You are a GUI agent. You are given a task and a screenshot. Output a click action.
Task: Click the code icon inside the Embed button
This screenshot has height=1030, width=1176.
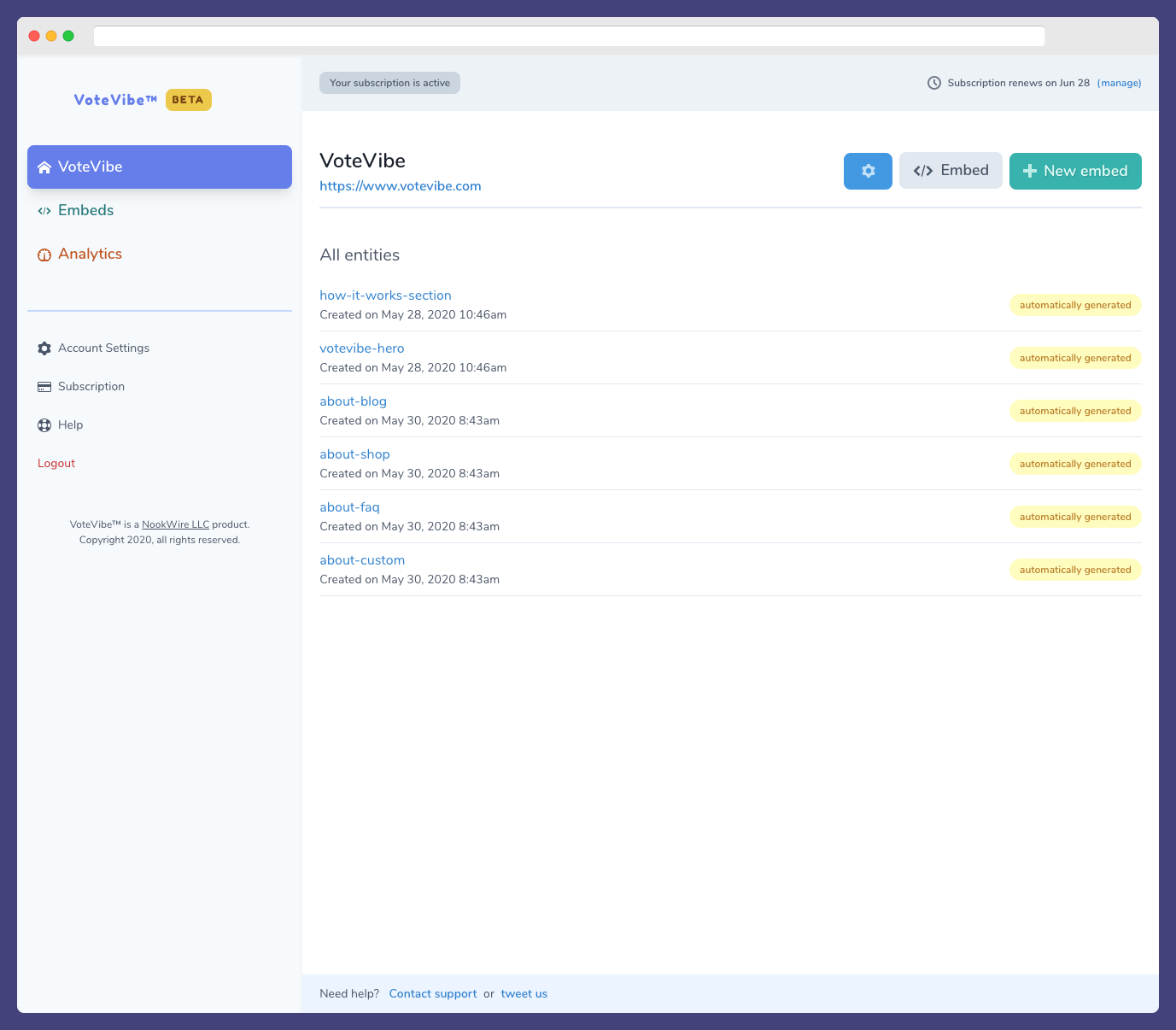tap(923, 171)
